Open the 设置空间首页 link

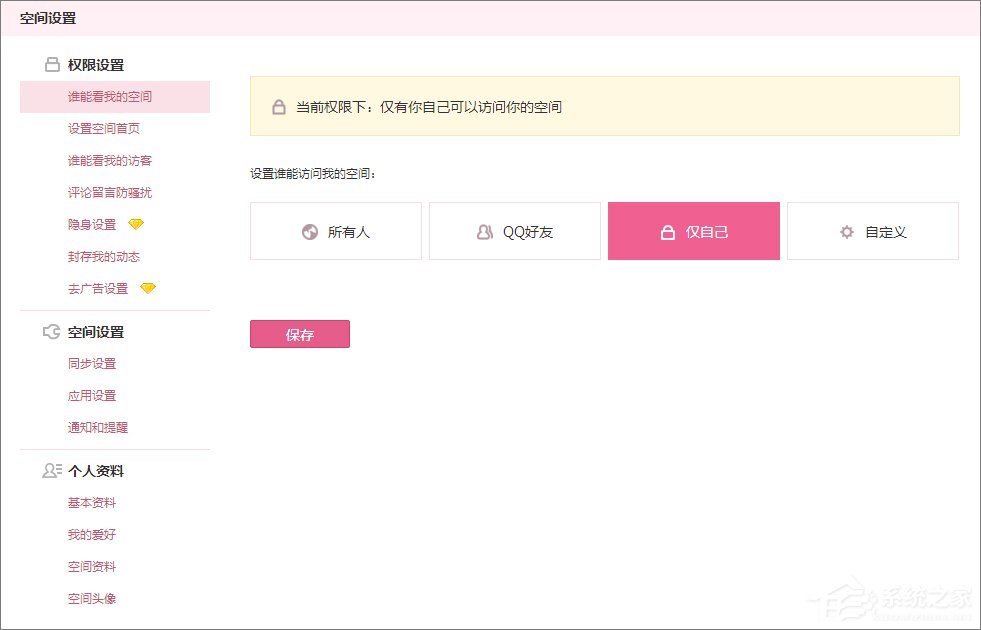[103, 128]
